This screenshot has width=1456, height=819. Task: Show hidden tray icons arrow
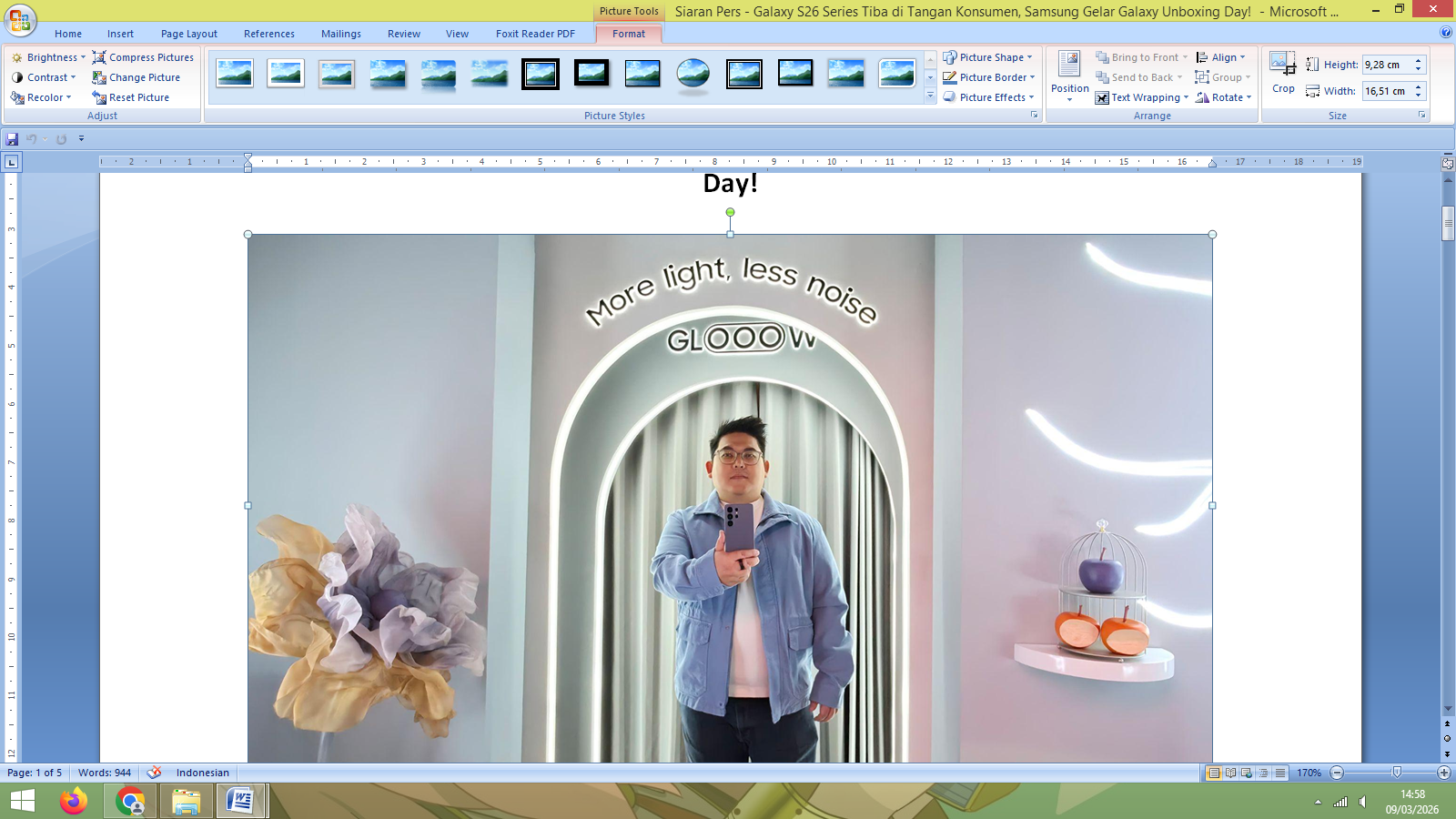pos(1318,802)
